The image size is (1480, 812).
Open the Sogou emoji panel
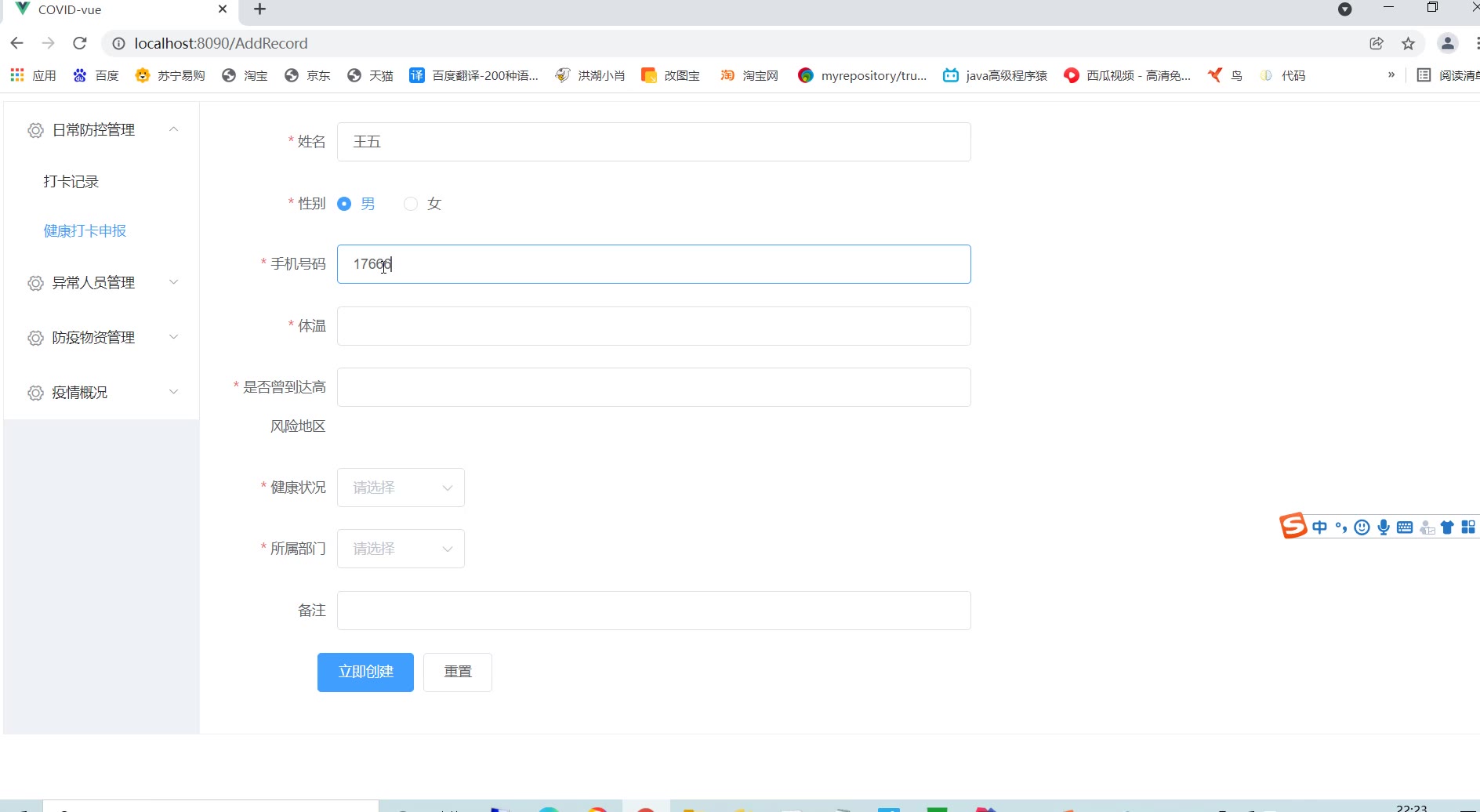[1362, 527]
